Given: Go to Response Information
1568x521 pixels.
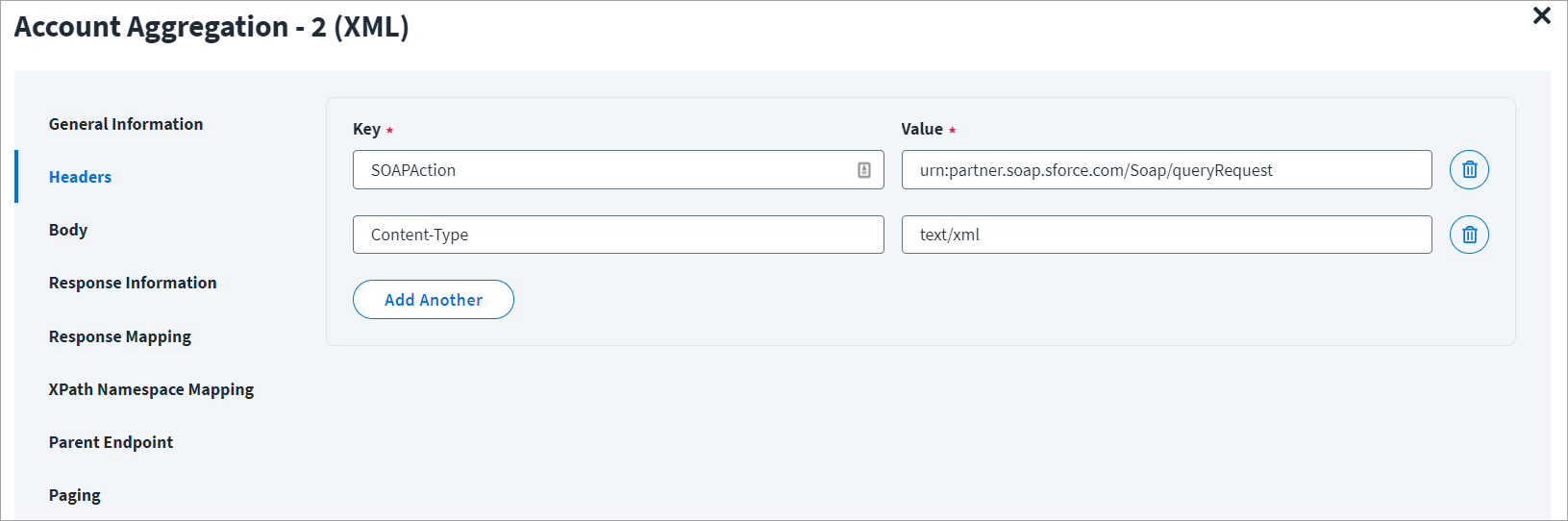Looking at the screenshot, I should pos(133,283).
